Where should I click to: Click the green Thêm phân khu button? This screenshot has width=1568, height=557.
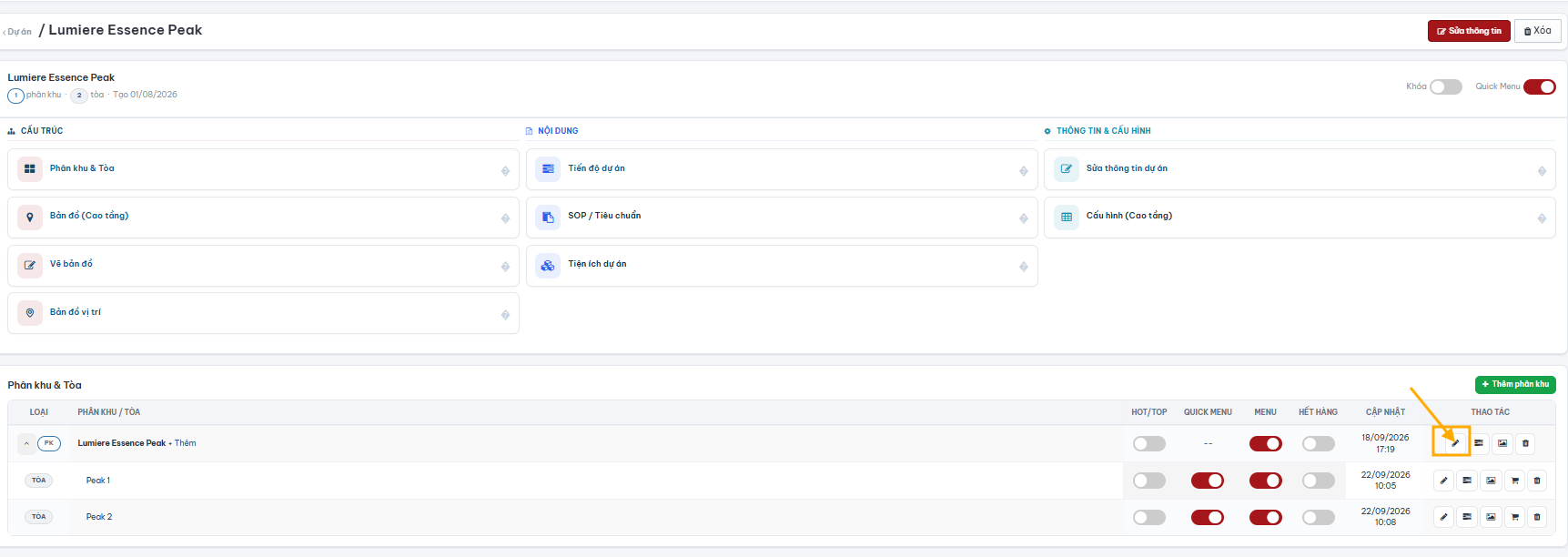1515,384
